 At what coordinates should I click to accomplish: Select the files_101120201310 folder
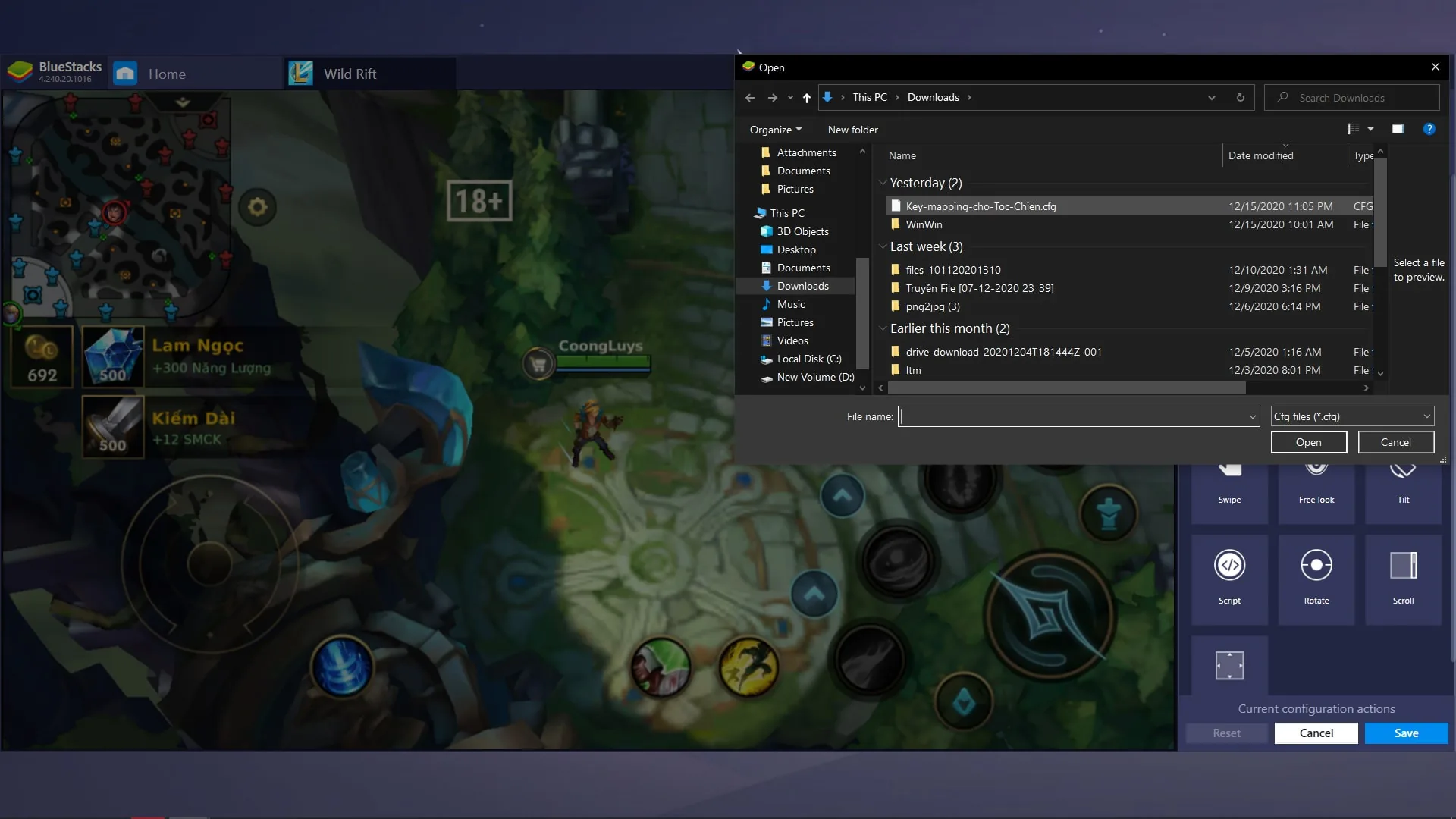[x=1129, y=270]
